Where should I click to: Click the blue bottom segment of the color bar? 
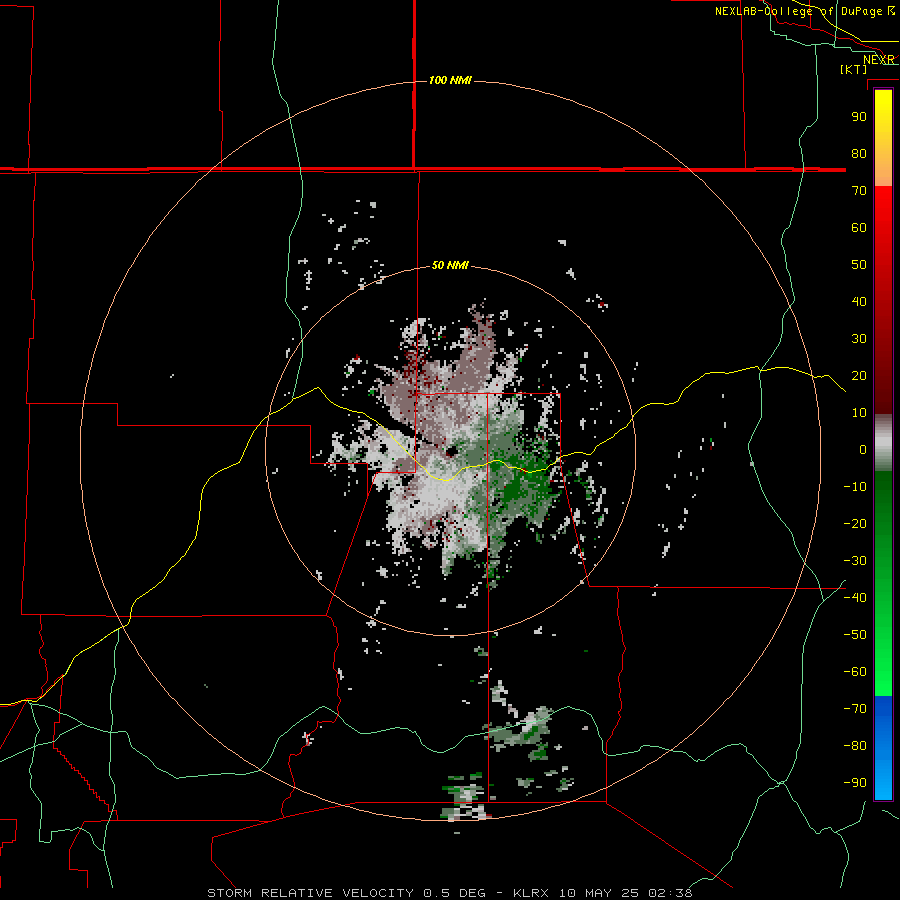(883, 747)
